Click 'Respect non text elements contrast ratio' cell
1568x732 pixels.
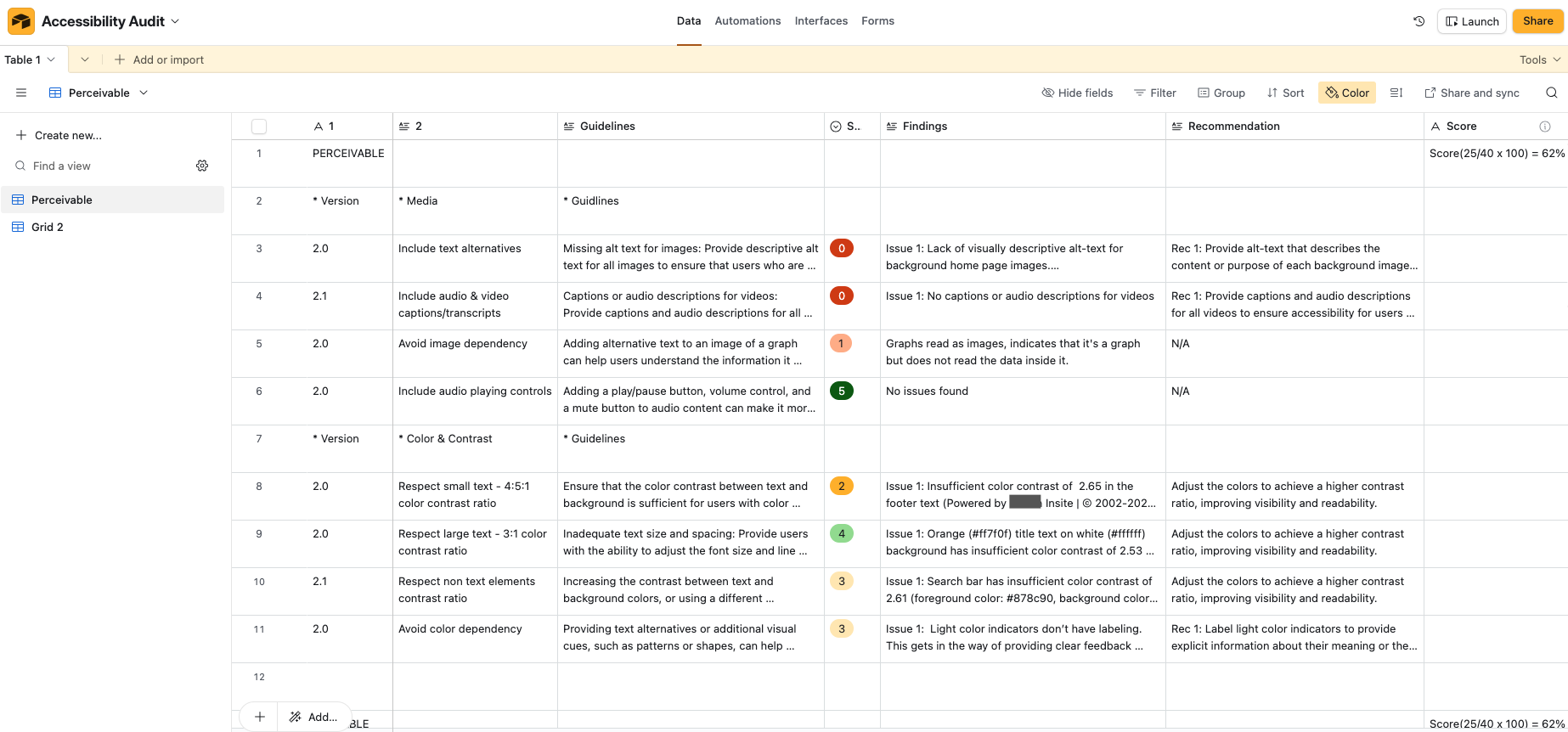(475, 592)
